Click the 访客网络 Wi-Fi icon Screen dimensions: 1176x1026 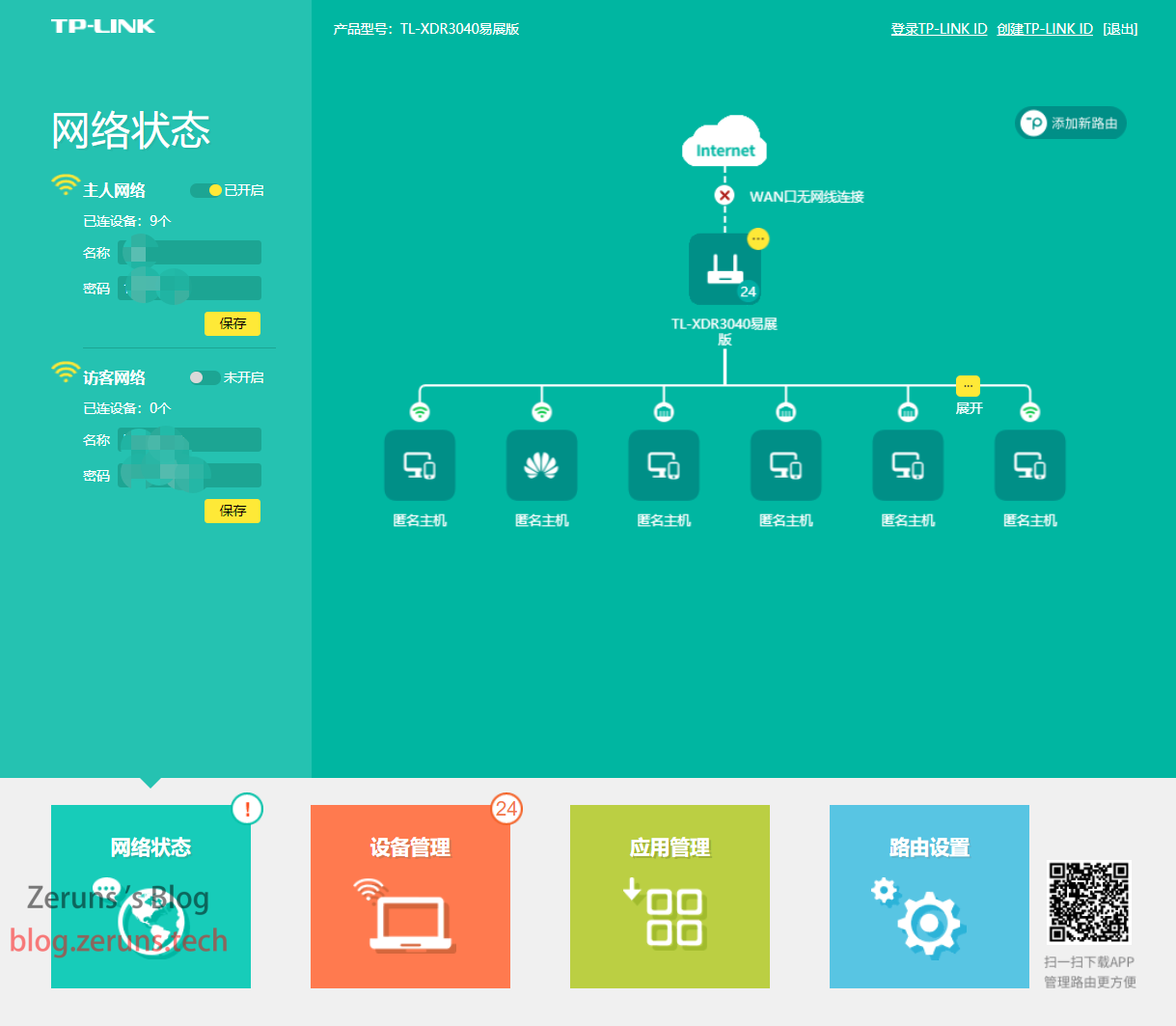click(66, 373)
